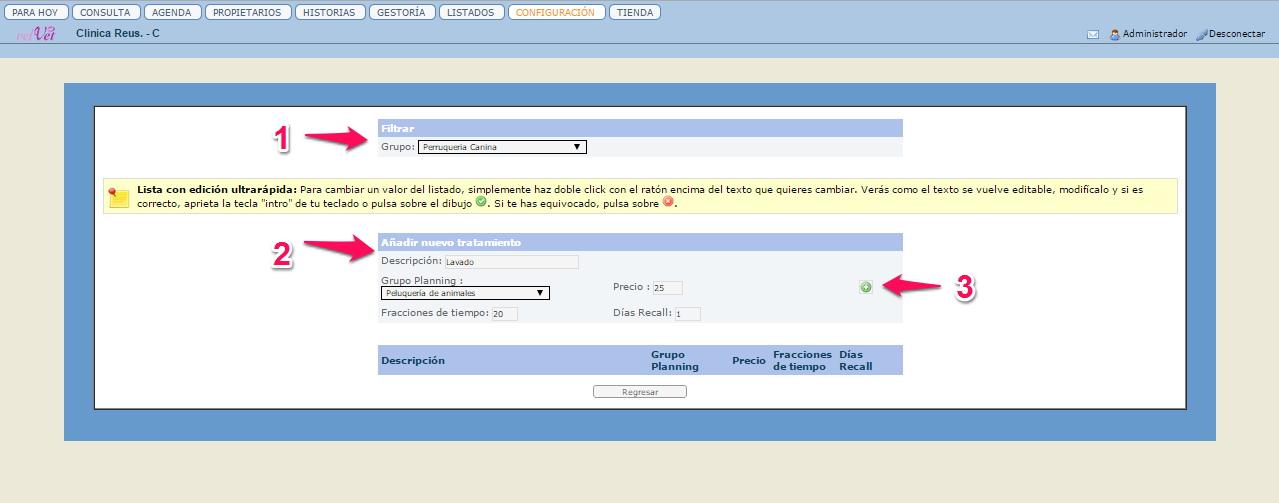Click the yellow sticky note icon

tap(119, 196)
